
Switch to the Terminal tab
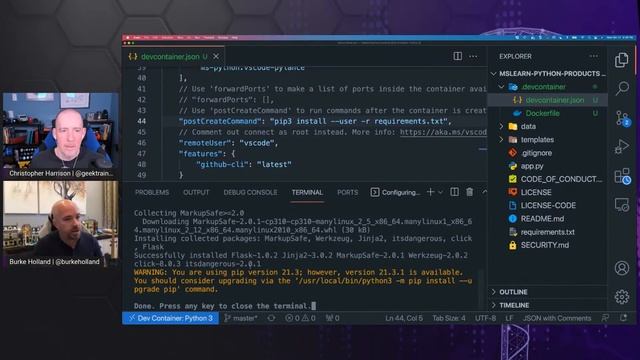pos(307,192)
